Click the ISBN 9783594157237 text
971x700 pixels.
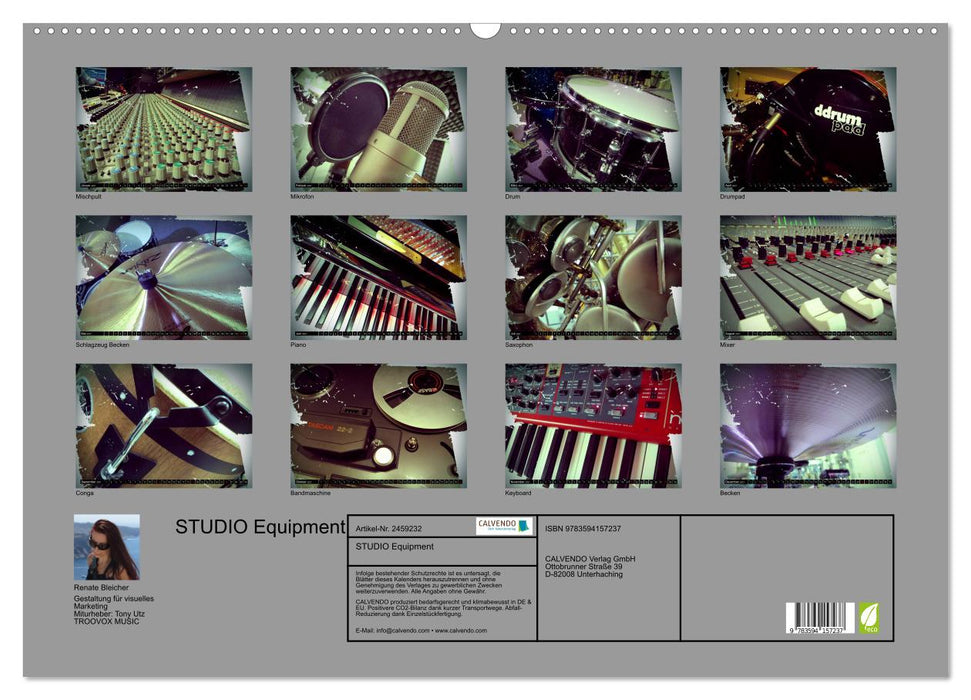583,528
